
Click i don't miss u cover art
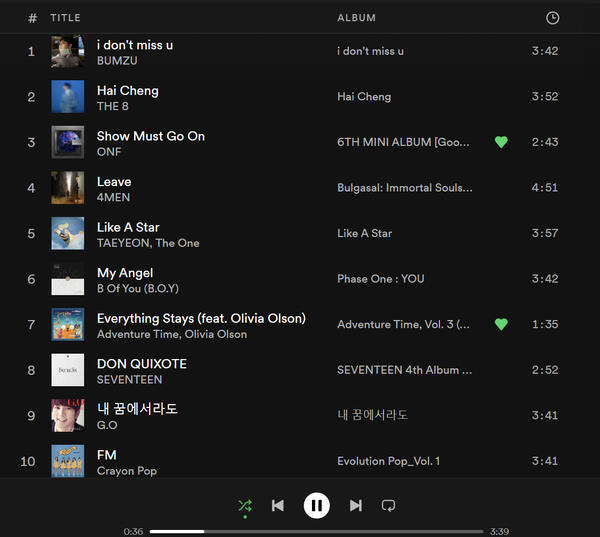(68, 51)
